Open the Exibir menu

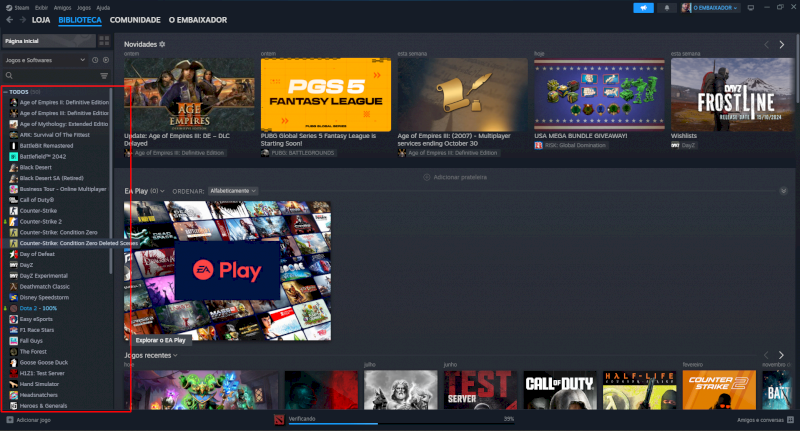pyautogui.click(x=41, y=8)
